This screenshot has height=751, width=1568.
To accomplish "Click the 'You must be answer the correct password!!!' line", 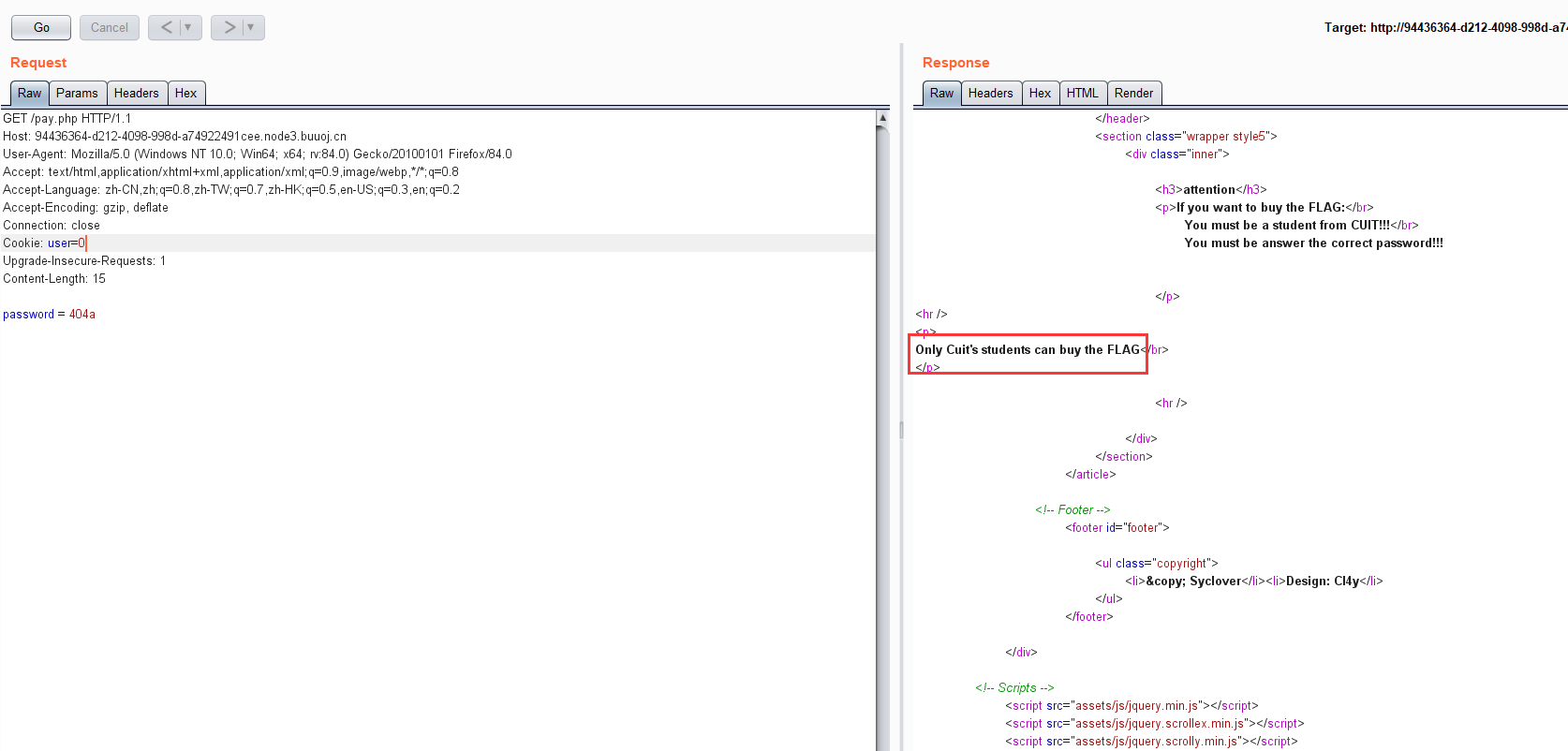I will [x=1313, y=243].
